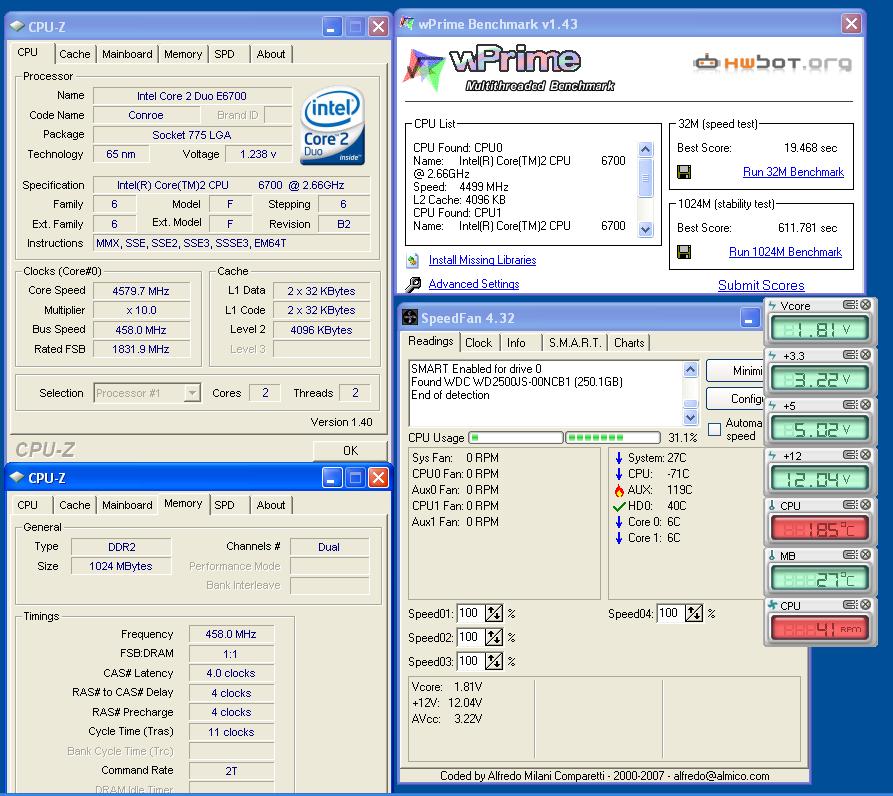The height and width of the screenshot is (796, 893).
Task: Click Run 1024M Benchmark link
Action: click(x=785, y=252)
